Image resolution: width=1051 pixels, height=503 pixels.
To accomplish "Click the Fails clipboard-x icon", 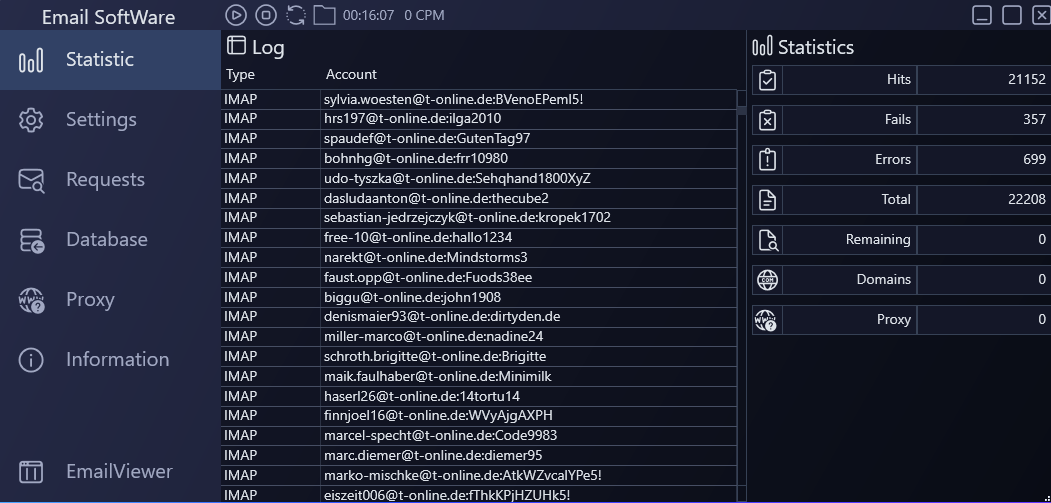I will [767, 120].
